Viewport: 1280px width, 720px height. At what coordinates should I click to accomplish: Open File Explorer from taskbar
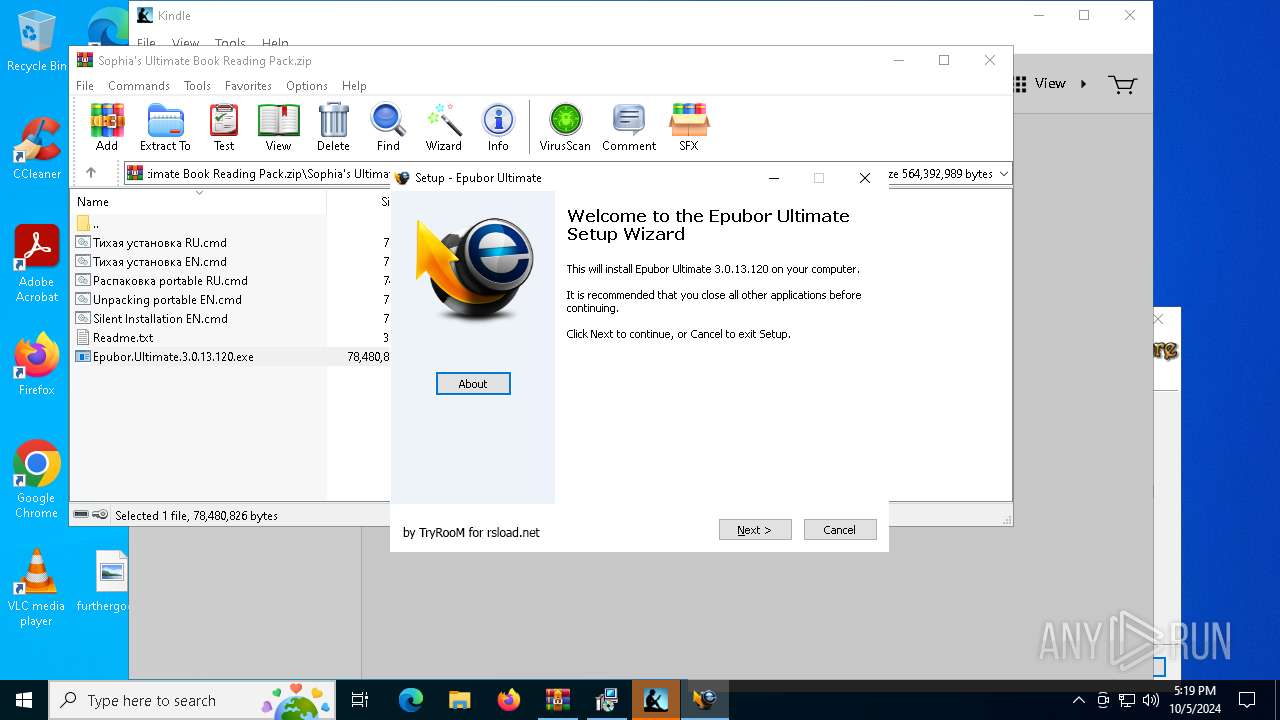[459, 700]
